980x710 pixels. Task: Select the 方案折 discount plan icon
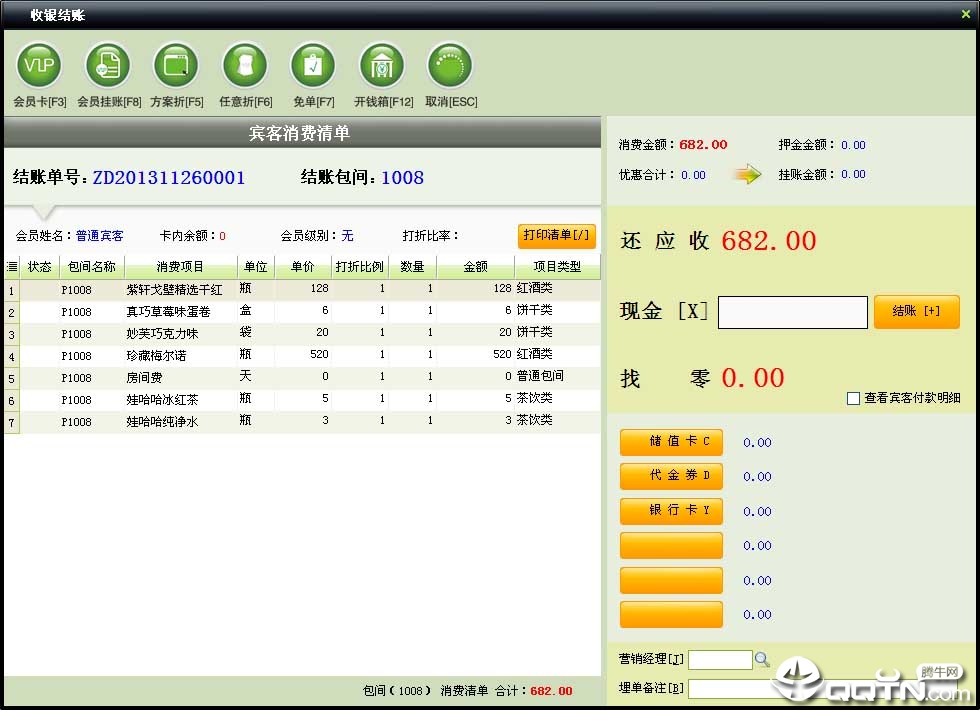pos(176,67)
